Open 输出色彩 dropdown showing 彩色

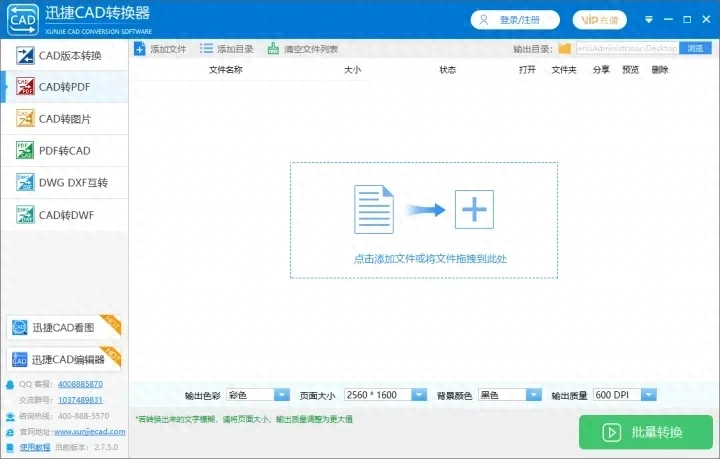tap(258, 395)
